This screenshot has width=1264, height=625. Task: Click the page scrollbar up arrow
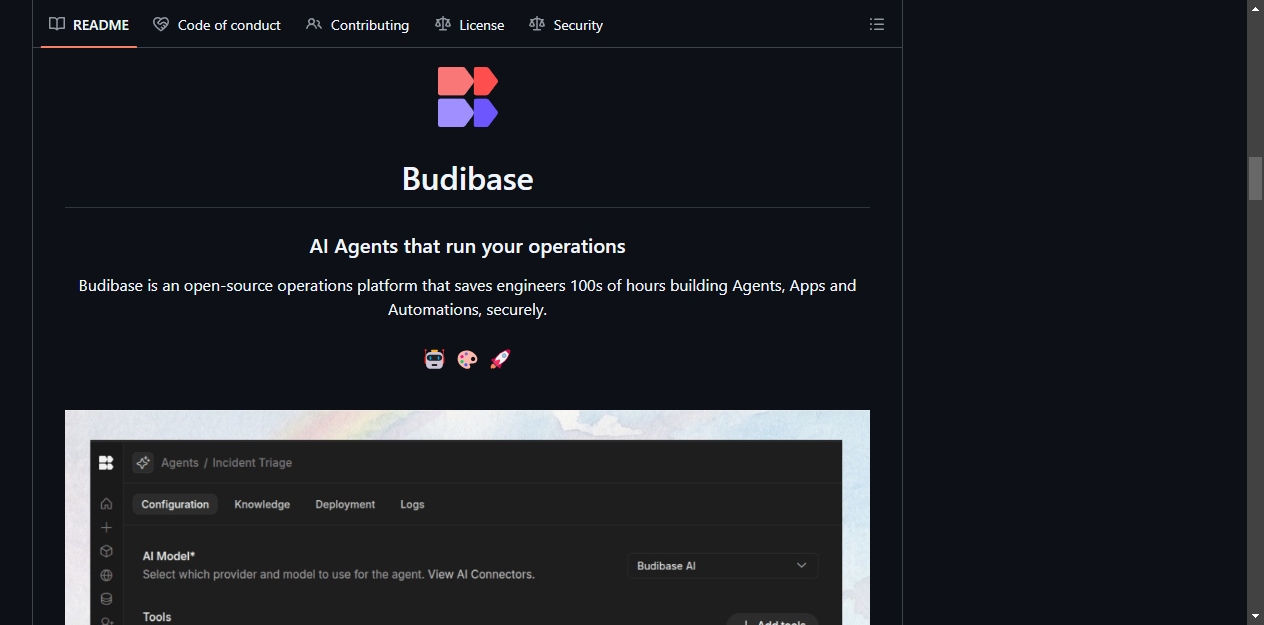(1255, 8)
